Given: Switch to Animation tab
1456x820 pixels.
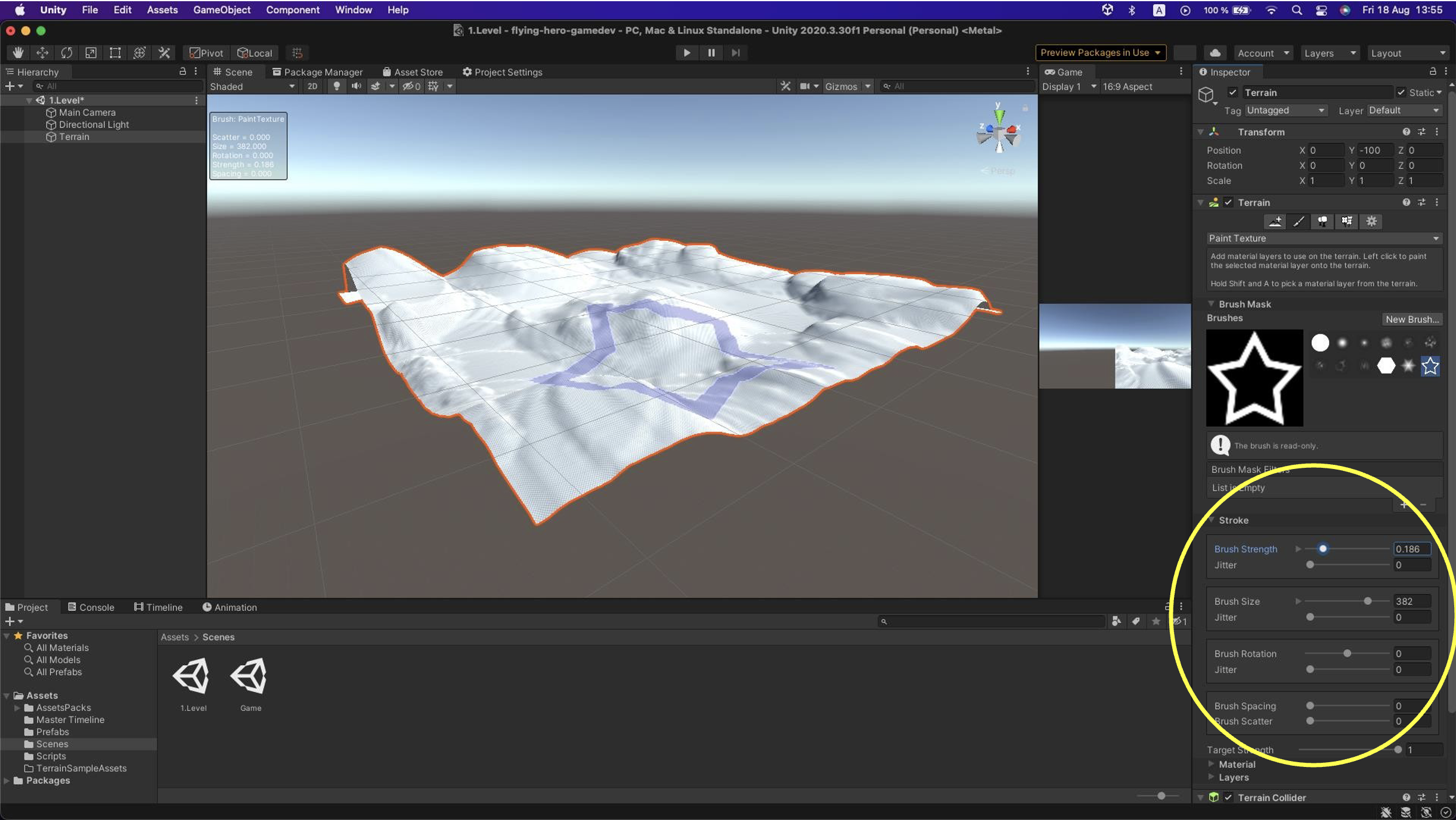Looking at the screenshot, I should click(230, 607).
